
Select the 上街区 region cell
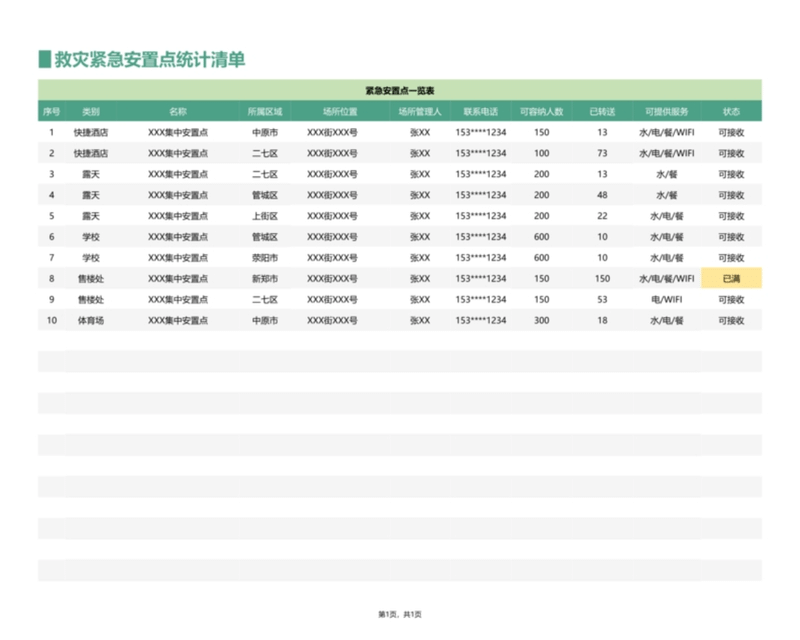[x=265, y=216]
